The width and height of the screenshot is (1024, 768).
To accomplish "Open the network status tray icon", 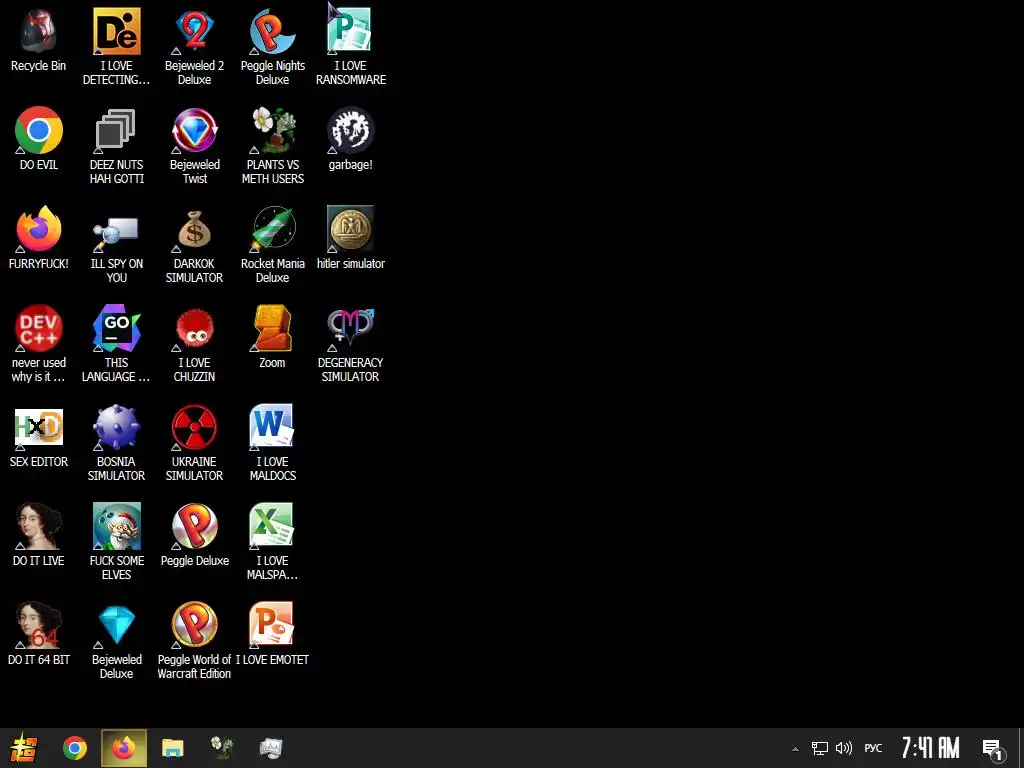I will (819, 748).
